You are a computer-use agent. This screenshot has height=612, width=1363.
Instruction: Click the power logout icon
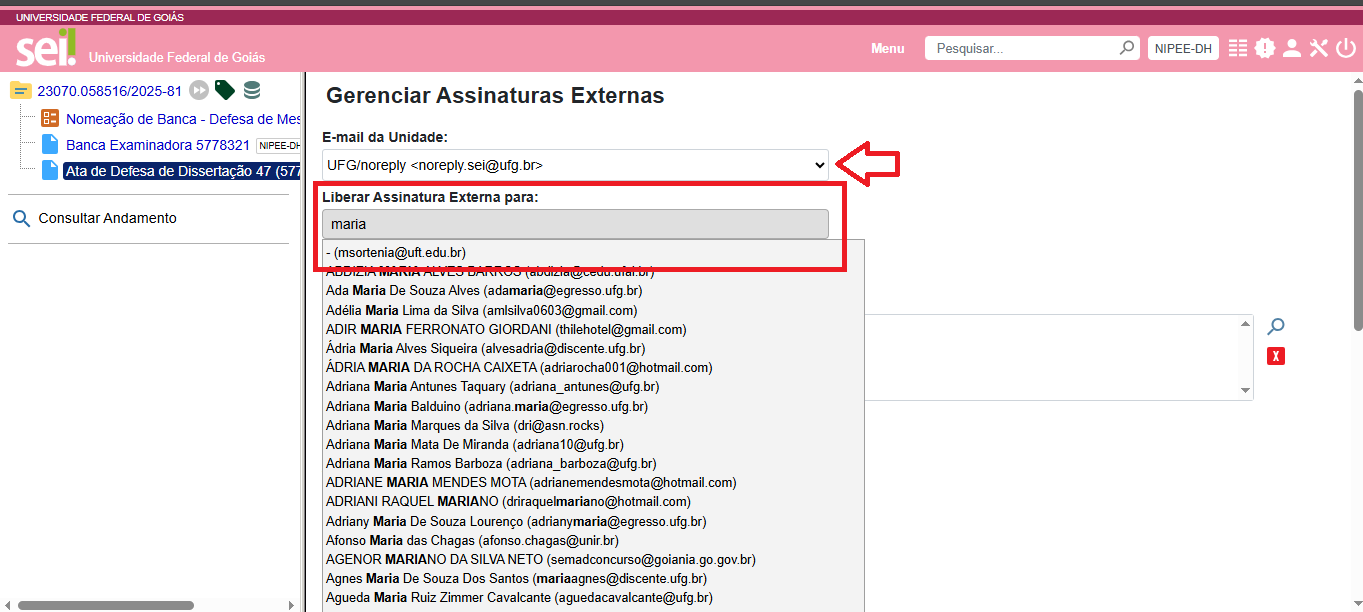(x=1346, y=48)
